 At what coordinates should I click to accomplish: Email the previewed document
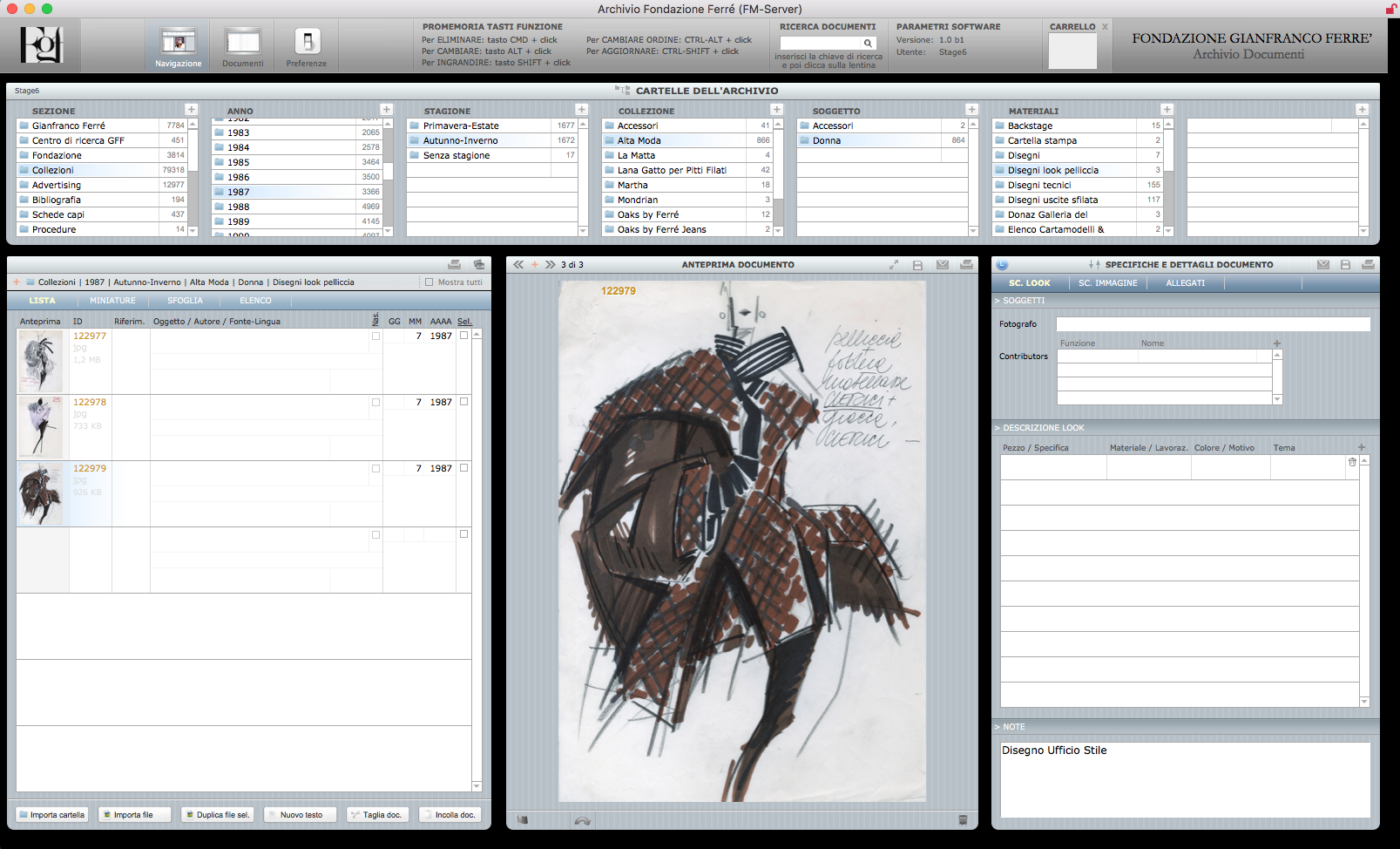point(942,264)
